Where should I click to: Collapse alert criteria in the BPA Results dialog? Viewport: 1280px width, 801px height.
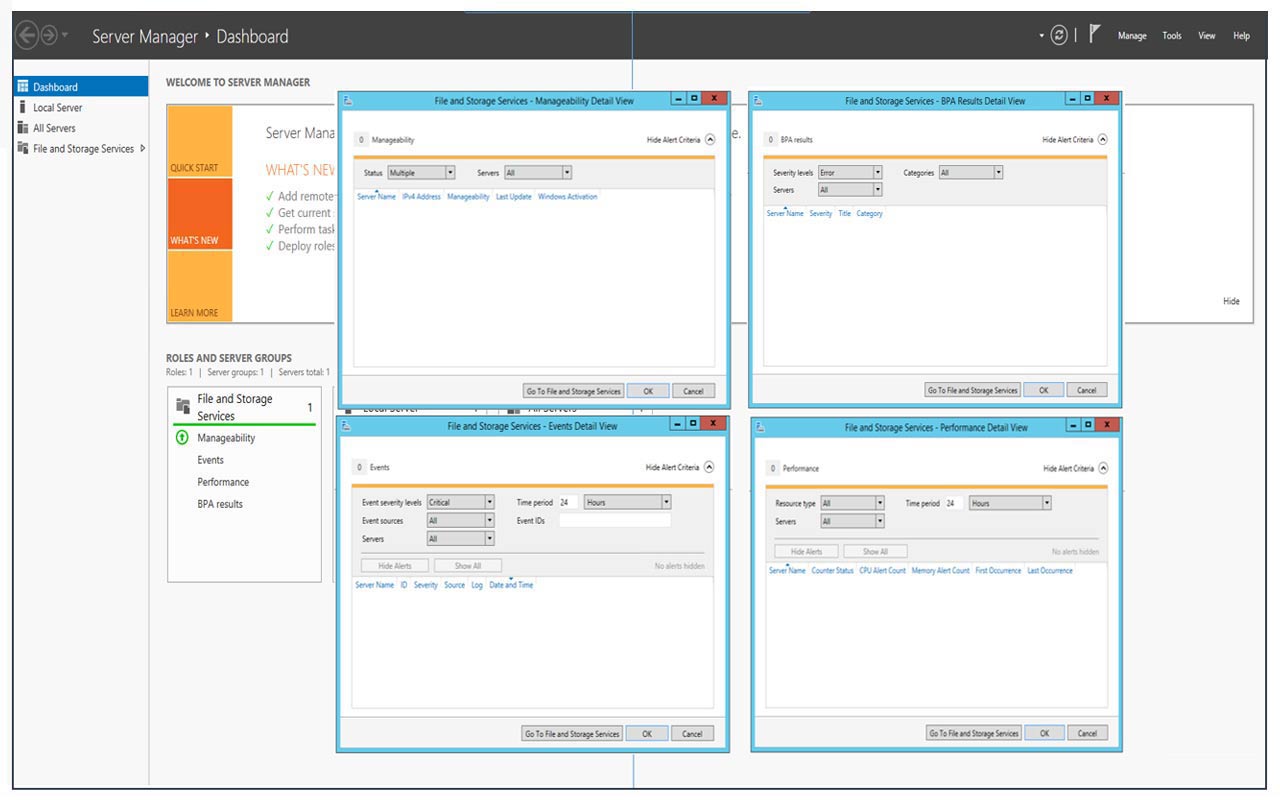coord(1103,140)
